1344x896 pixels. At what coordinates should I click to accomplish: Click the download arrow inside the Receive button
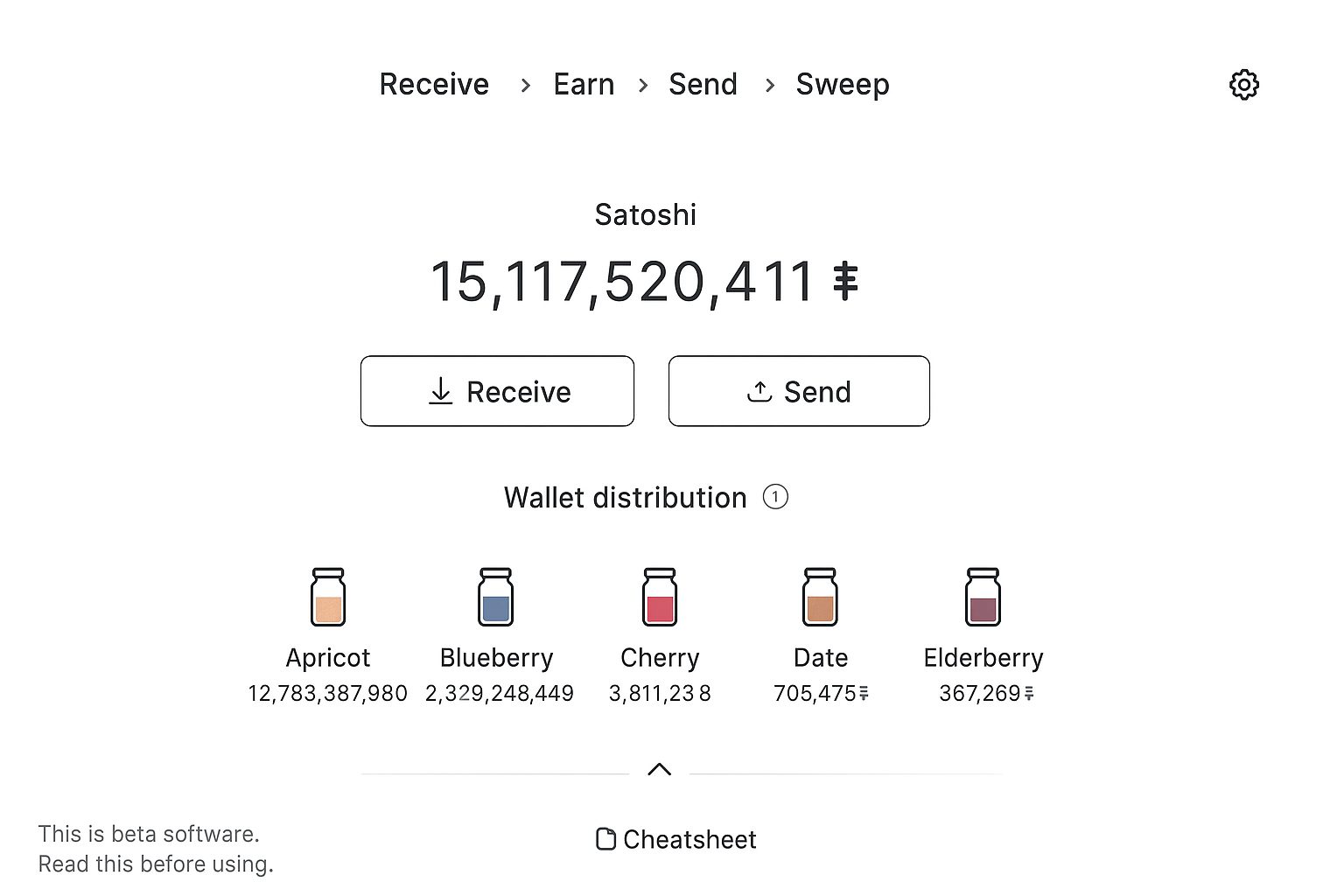[441, 391]
